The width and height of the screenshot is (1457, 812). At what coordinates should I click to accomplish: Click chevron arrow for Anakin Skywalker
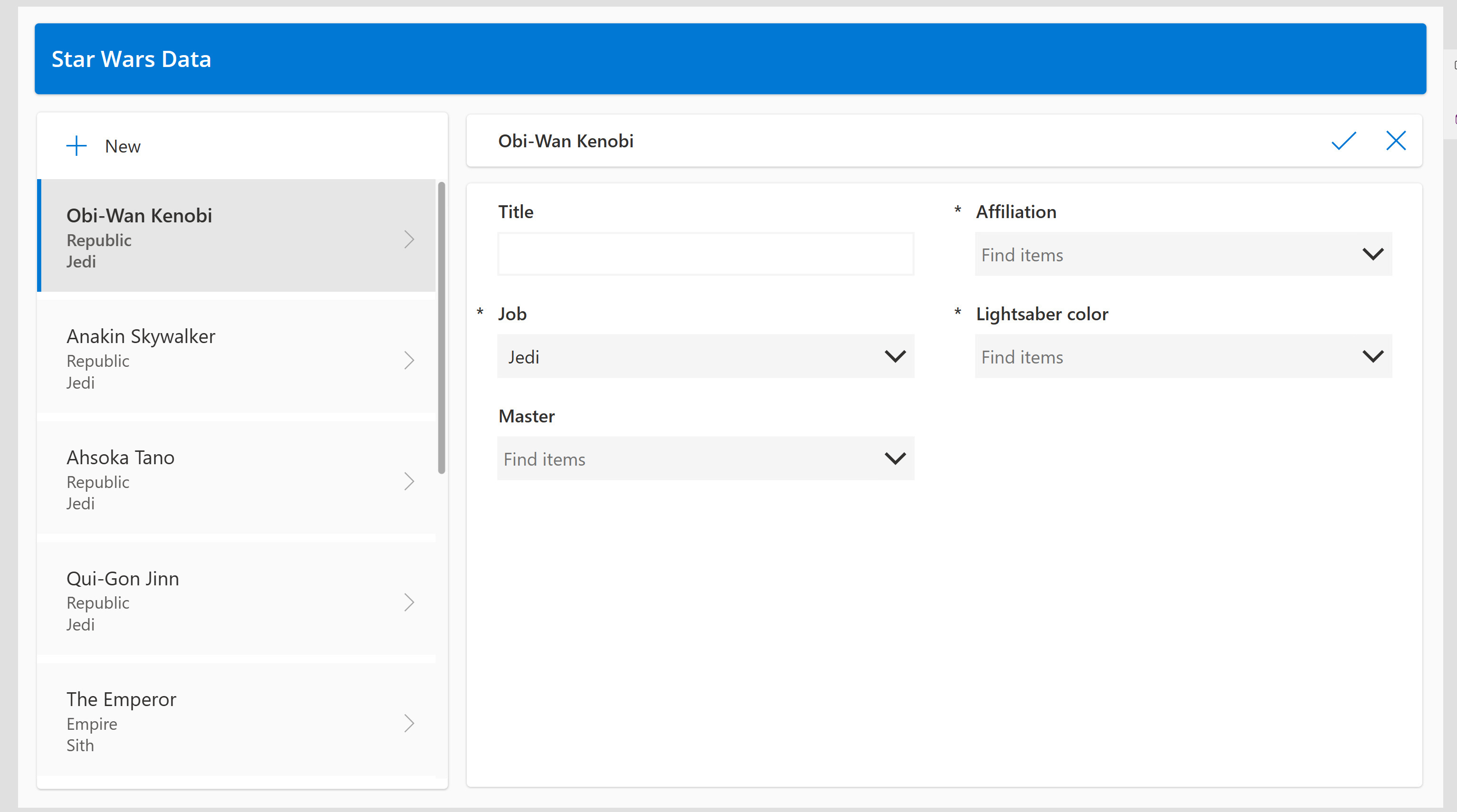(x=409, y=360)
